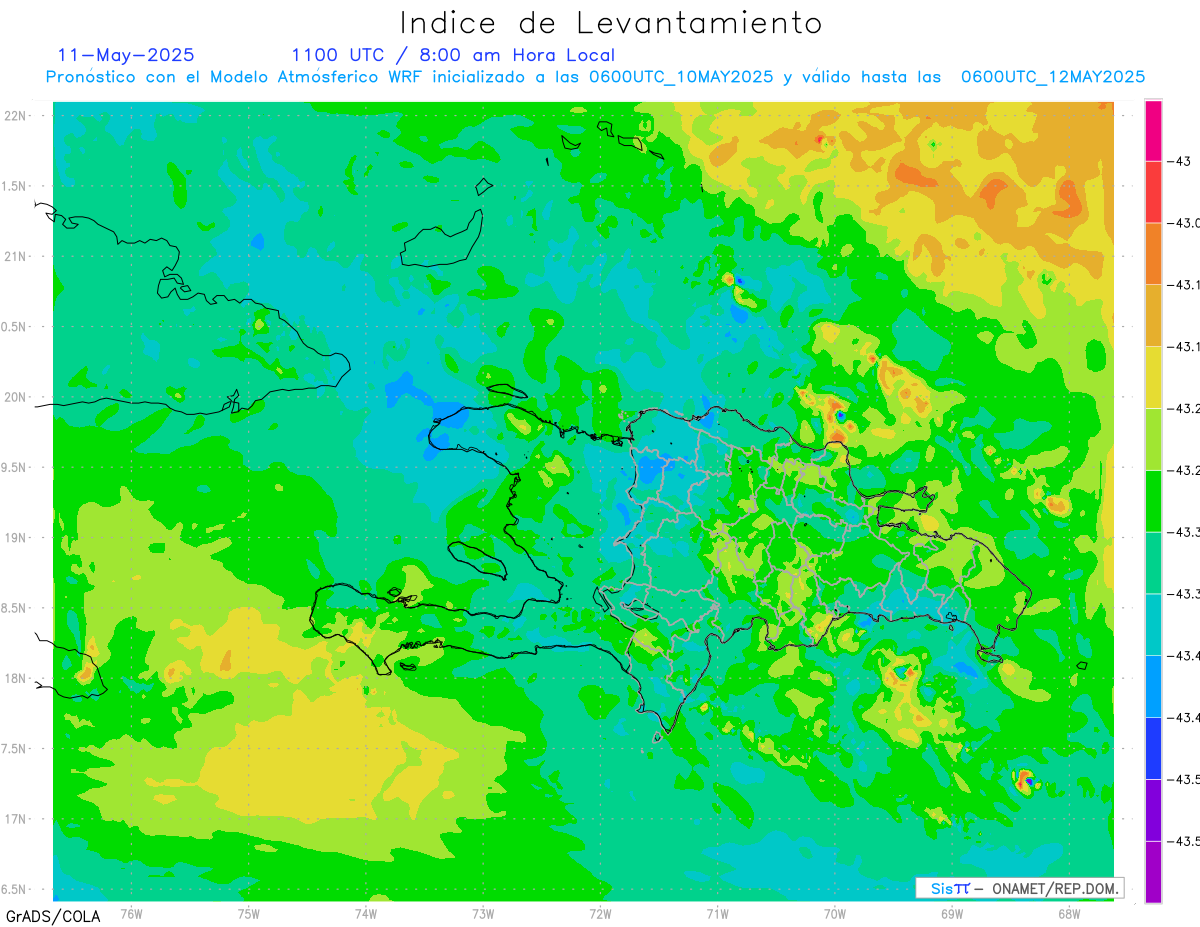1200x927 pixels.
Task: Click the '20N' latitude label
Action: [16, 397]
